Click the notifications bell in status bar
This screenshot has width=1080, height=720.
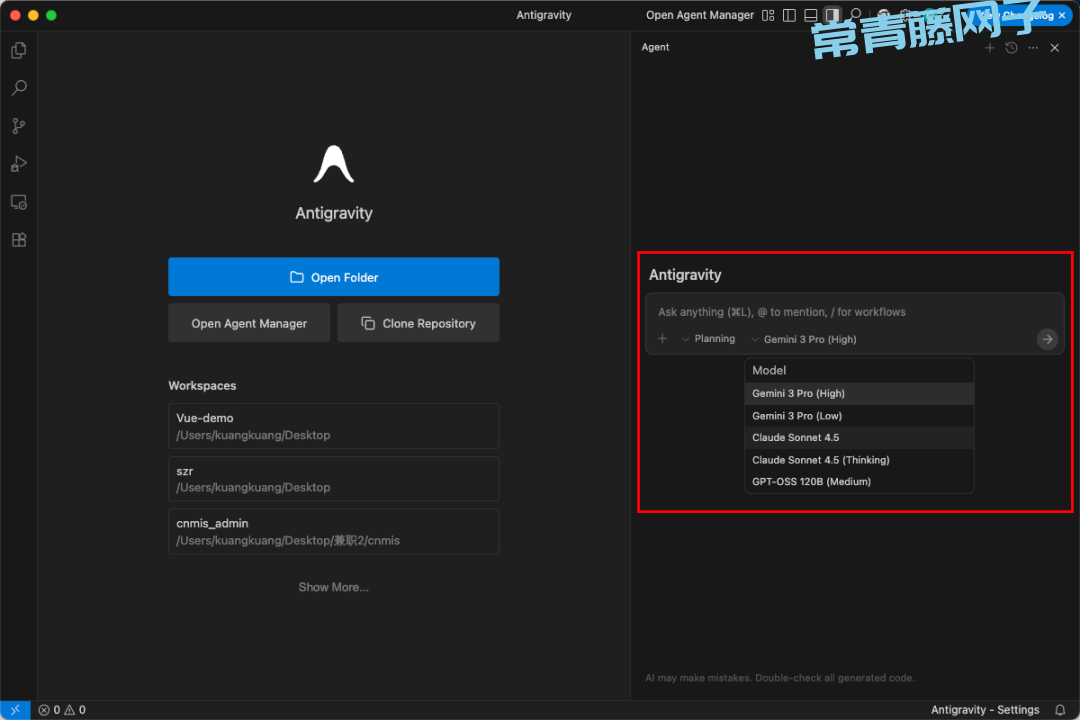[x=1060, y=710]
